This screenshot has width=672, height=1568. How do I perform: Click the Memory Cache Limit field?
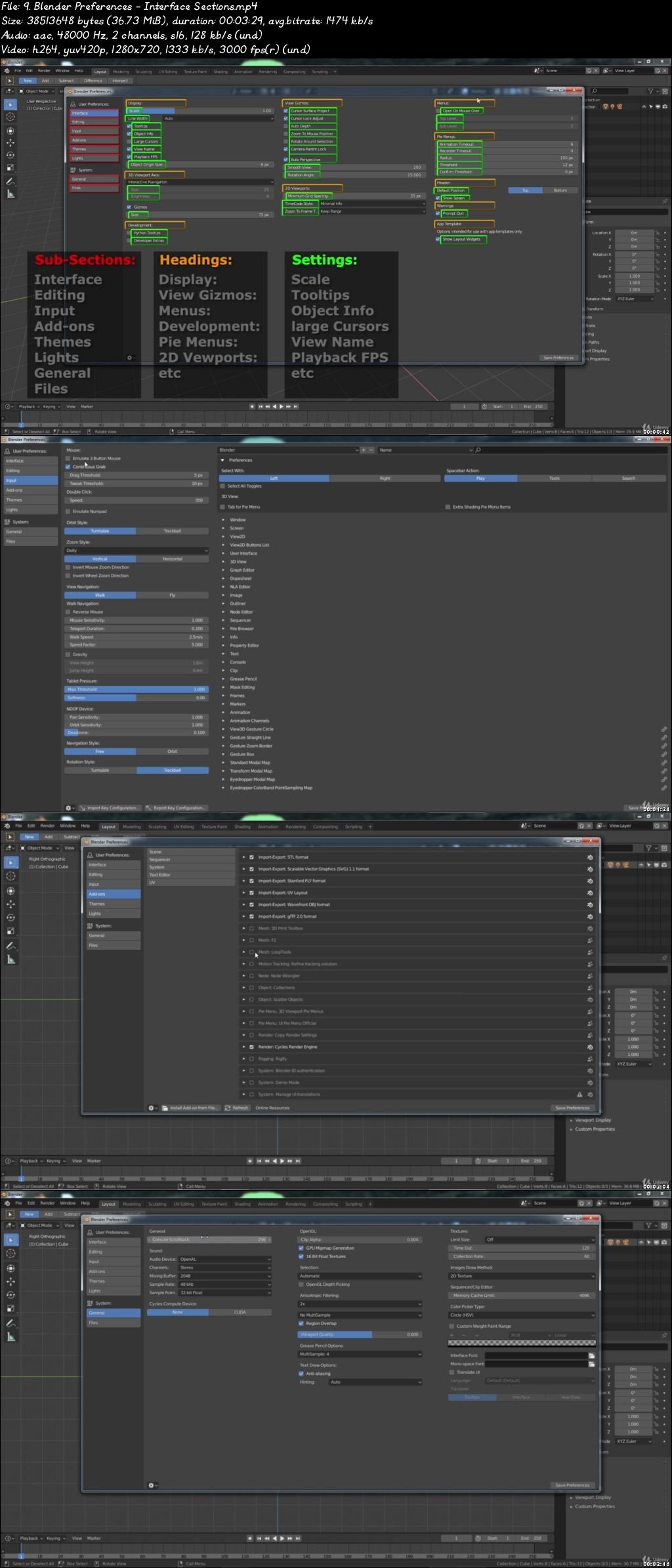coord(522,1296)
